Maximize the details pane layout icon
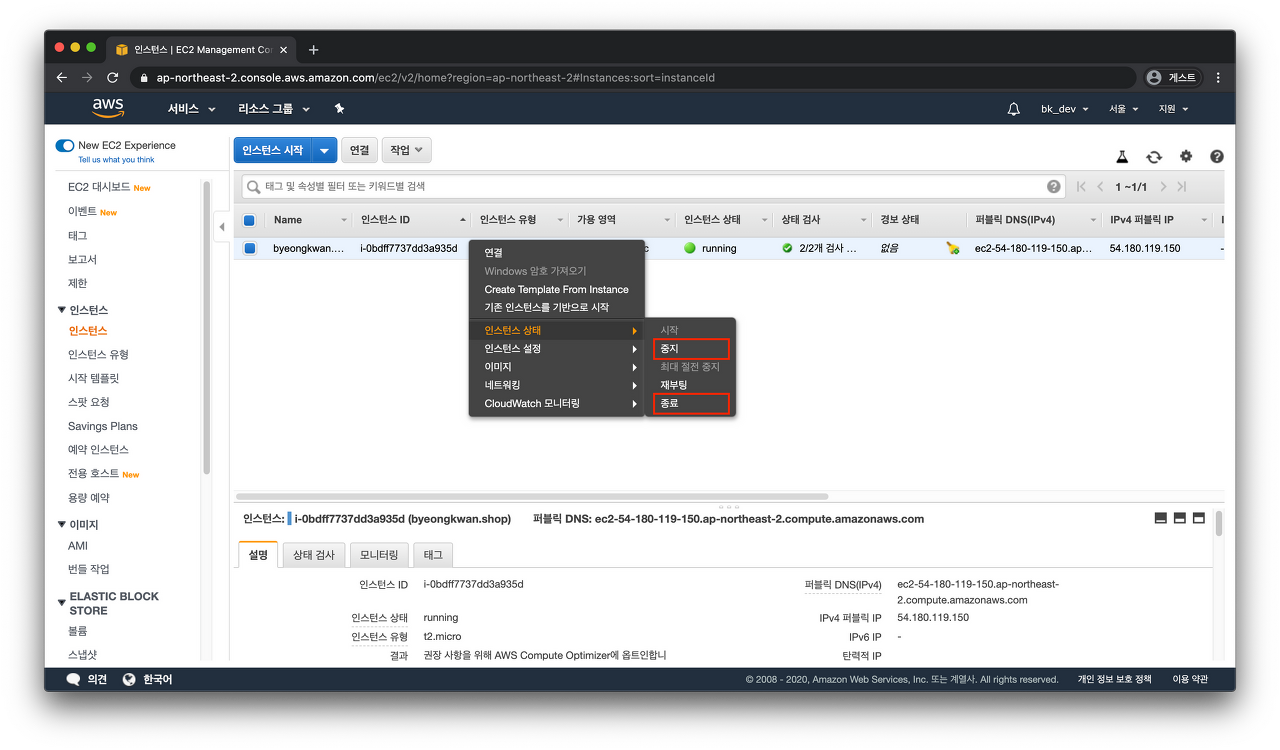The height and width of the screenshot is (750, 1280). [x=1199, y=518]
